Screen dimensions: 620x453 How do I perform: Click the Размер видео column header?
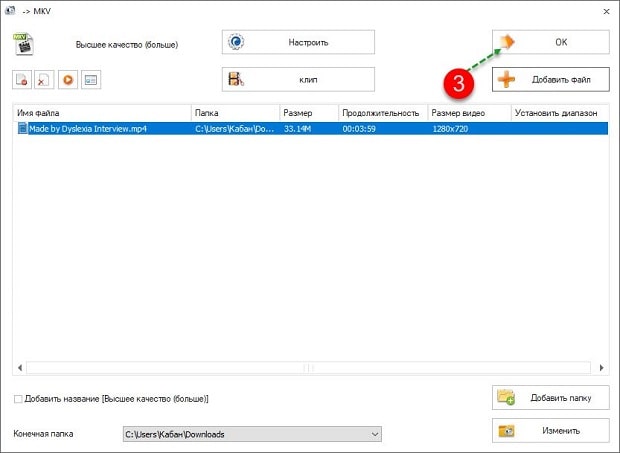pyautogui.click(x=470, y=113)
